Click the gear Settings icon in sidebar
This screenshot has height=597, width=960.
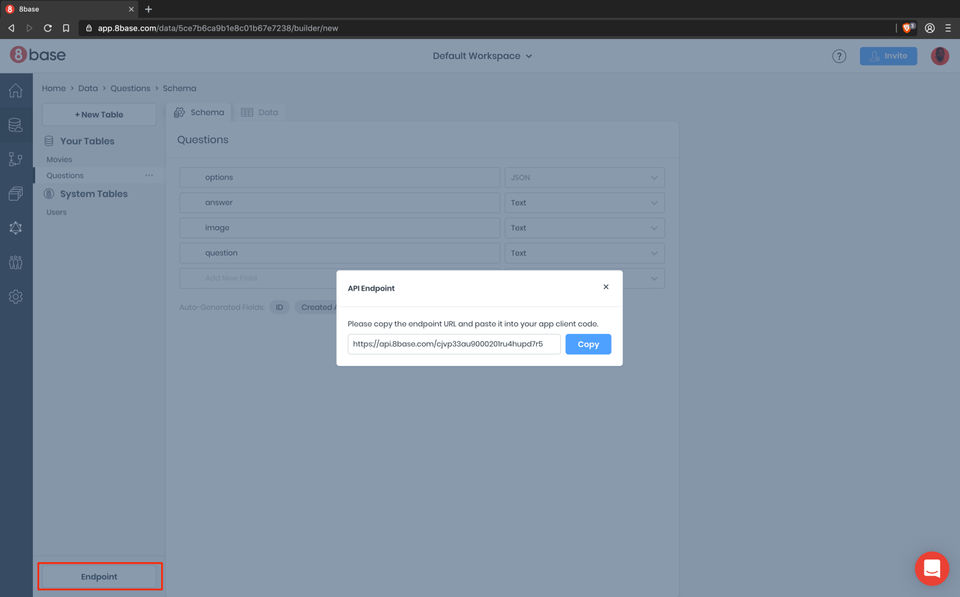pos(16,297)
